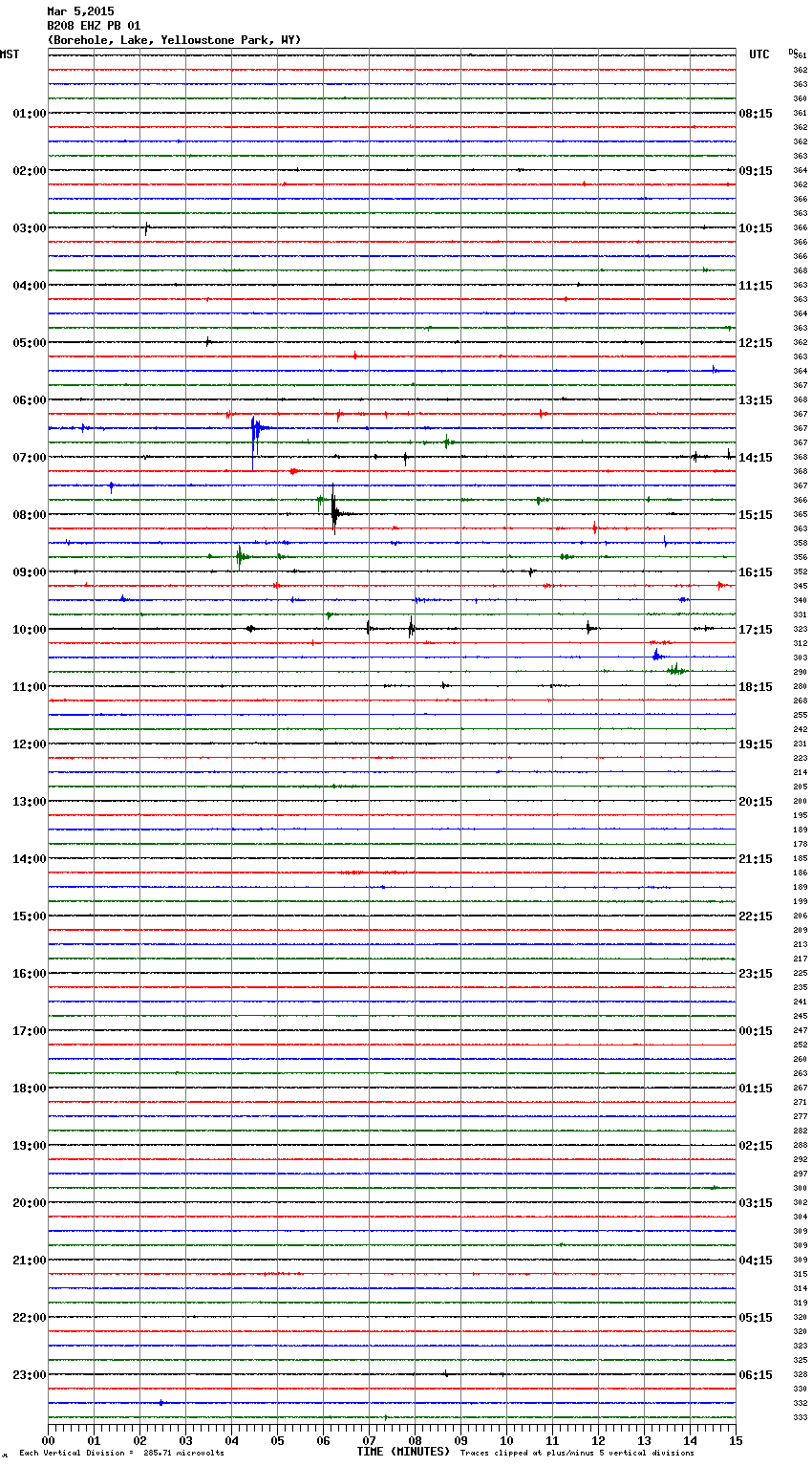This screenshot has width=812, height=1466.
Task: Click the '11:15' UTC time label
Action: [x=756, y=286]
